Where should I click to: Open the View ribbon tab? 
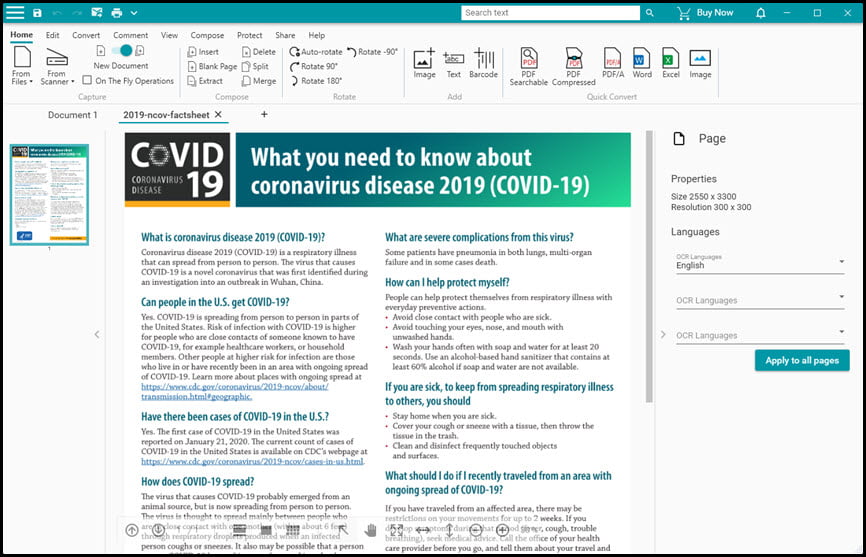tap(169, 35)
